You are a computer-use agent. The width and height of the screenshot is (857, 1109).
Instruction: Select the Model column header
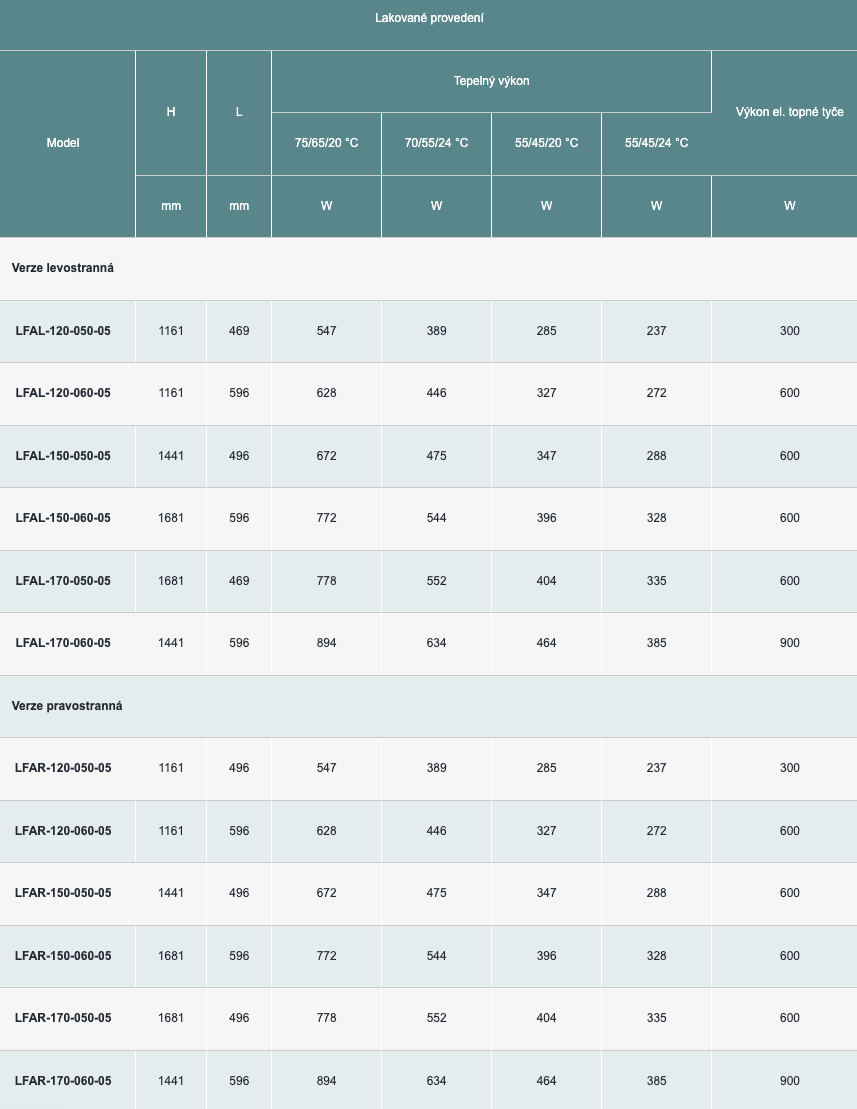click(63, 143)
